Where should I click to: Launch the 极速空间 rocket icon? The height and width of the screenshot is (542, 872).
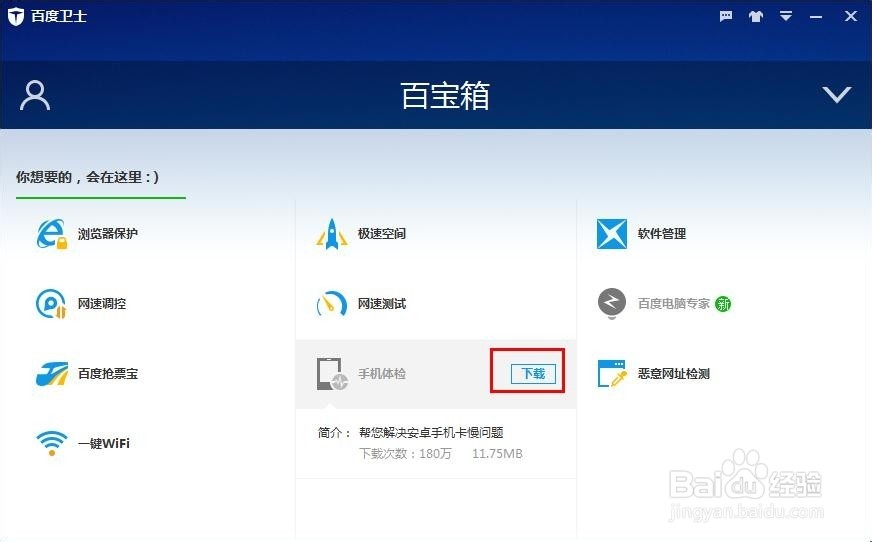(x=332, y=234)
